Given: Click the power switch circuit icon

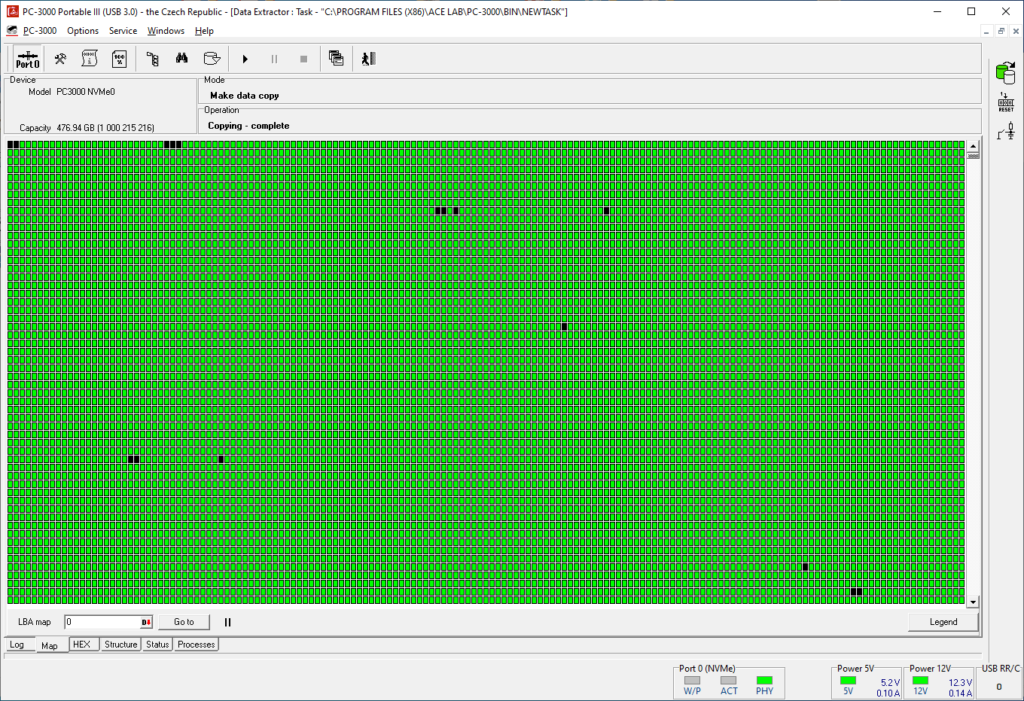Looking at the screenshot, I should (1006, 130).
